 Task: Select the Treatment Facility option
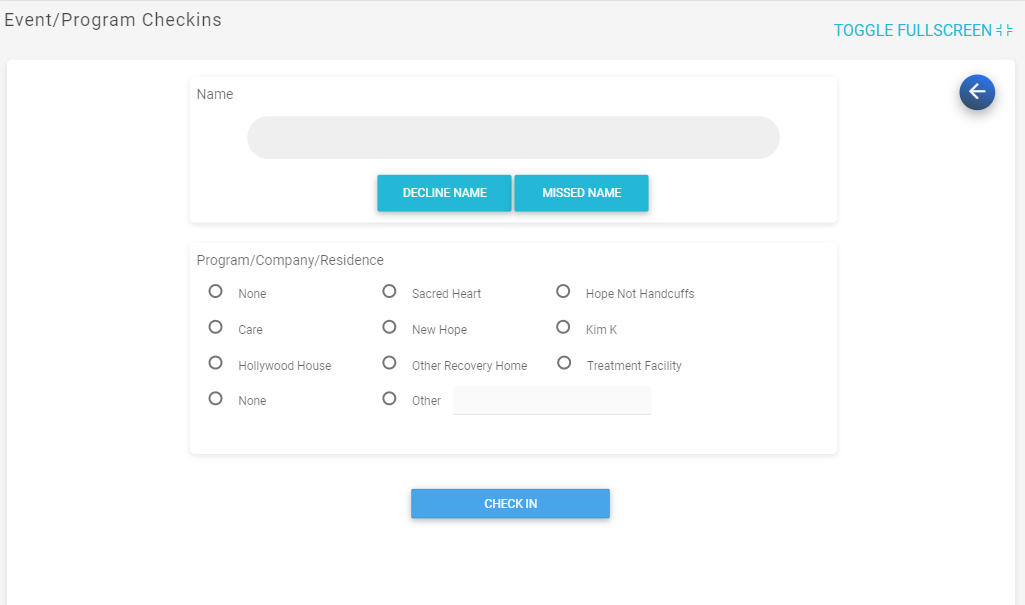click(563, 363)
